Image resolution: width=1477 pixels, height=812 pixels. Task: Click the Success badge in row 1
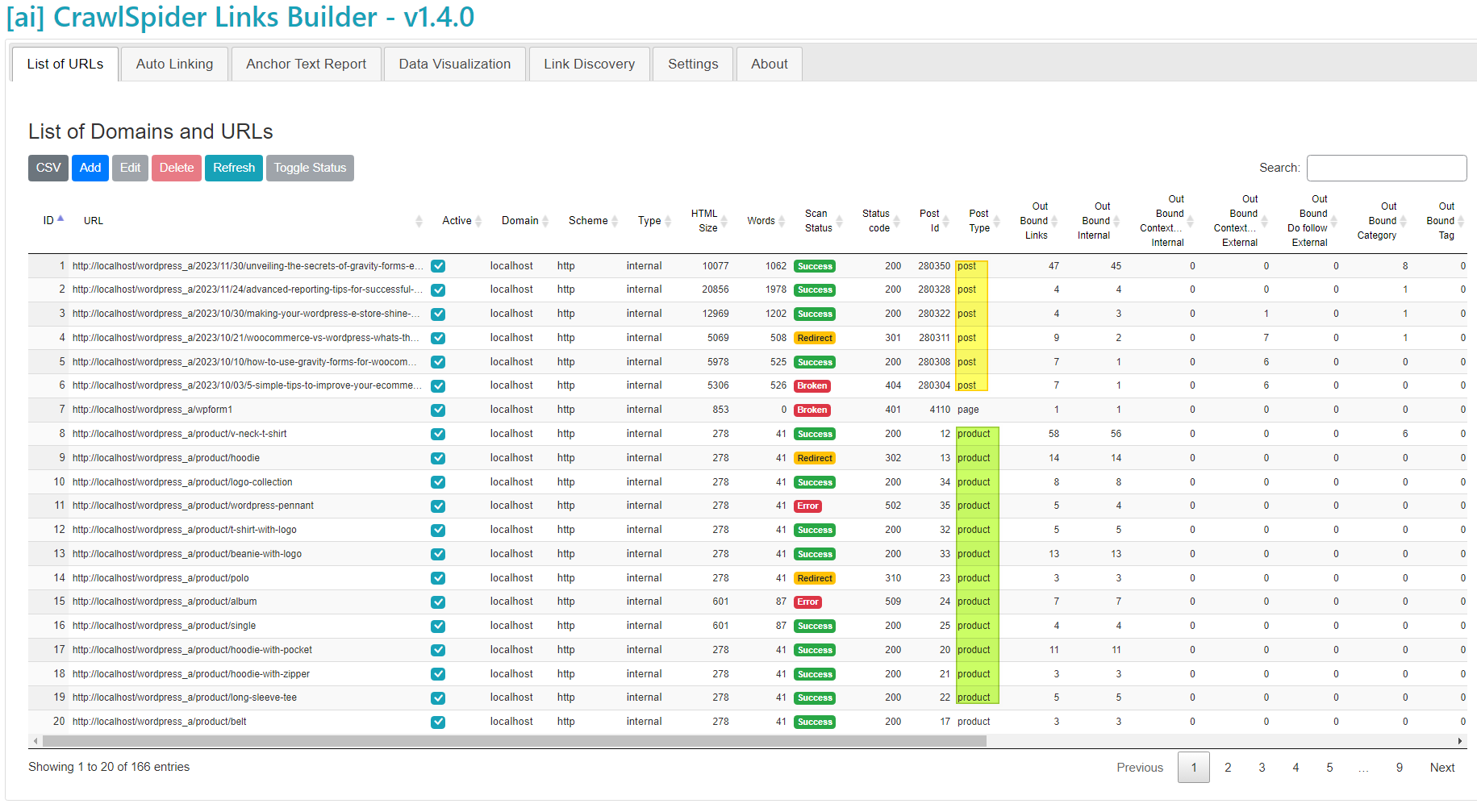coord(814,266)
